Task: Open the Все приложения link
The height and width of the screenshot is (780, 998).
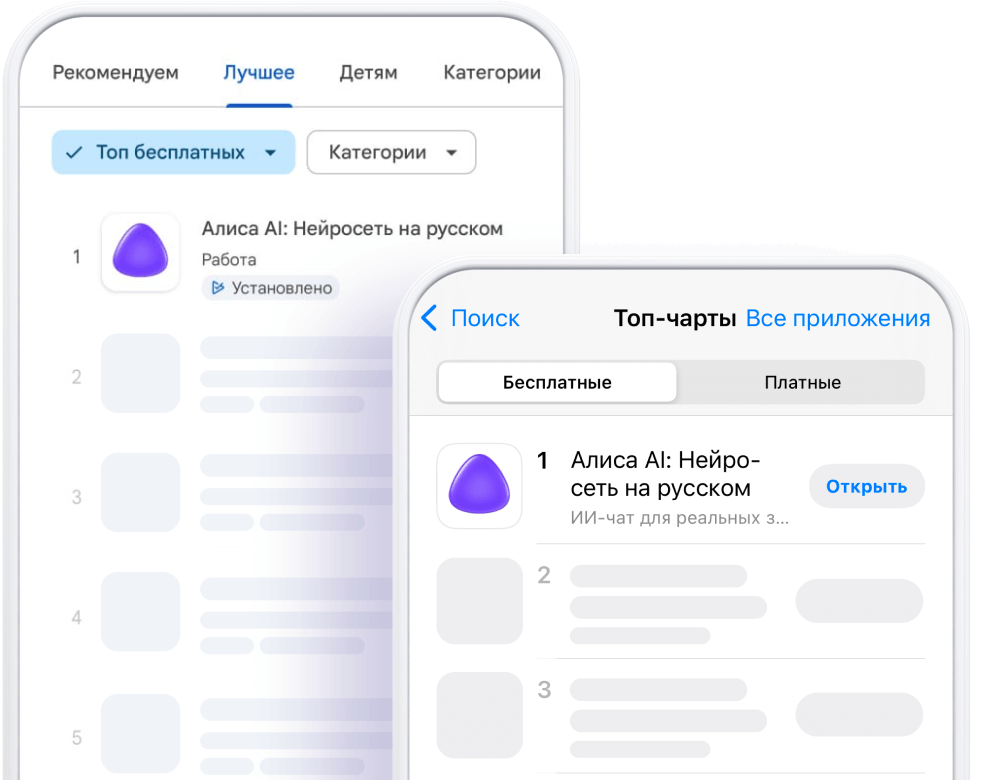Action: (x=838, y=318)
